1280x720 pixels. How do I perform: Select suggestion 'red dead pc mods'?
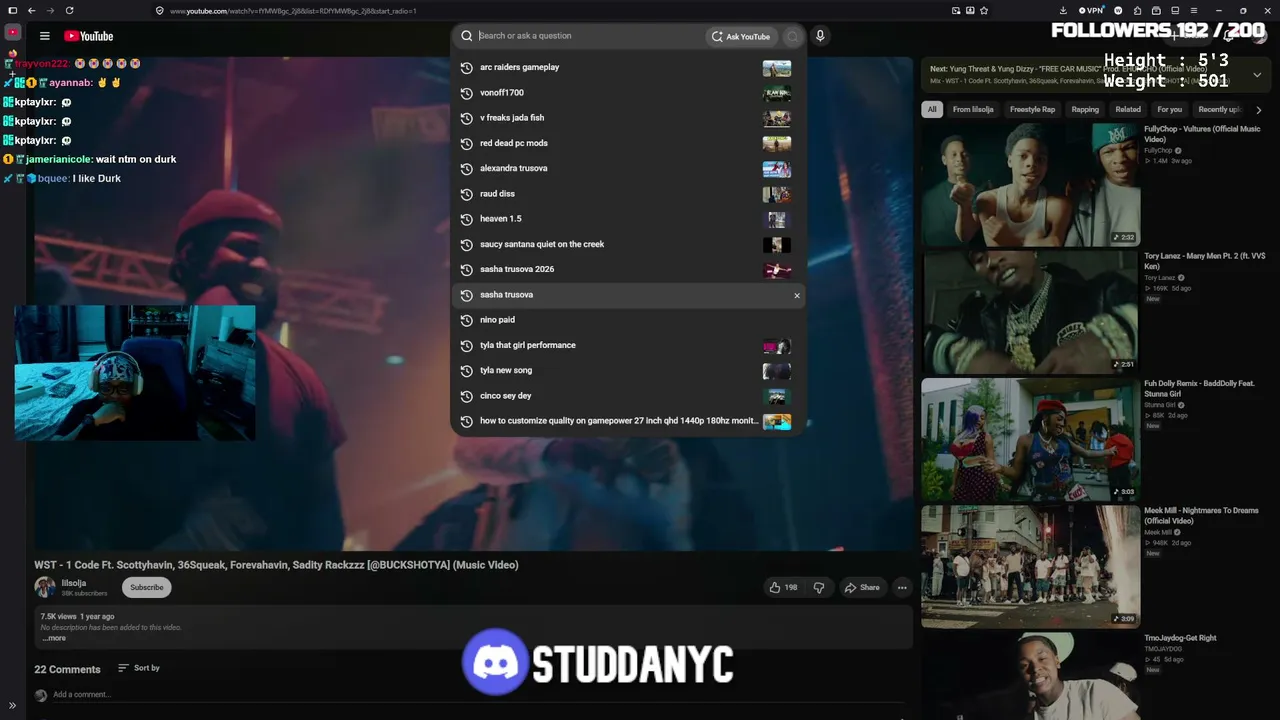(x=628, y=143)
